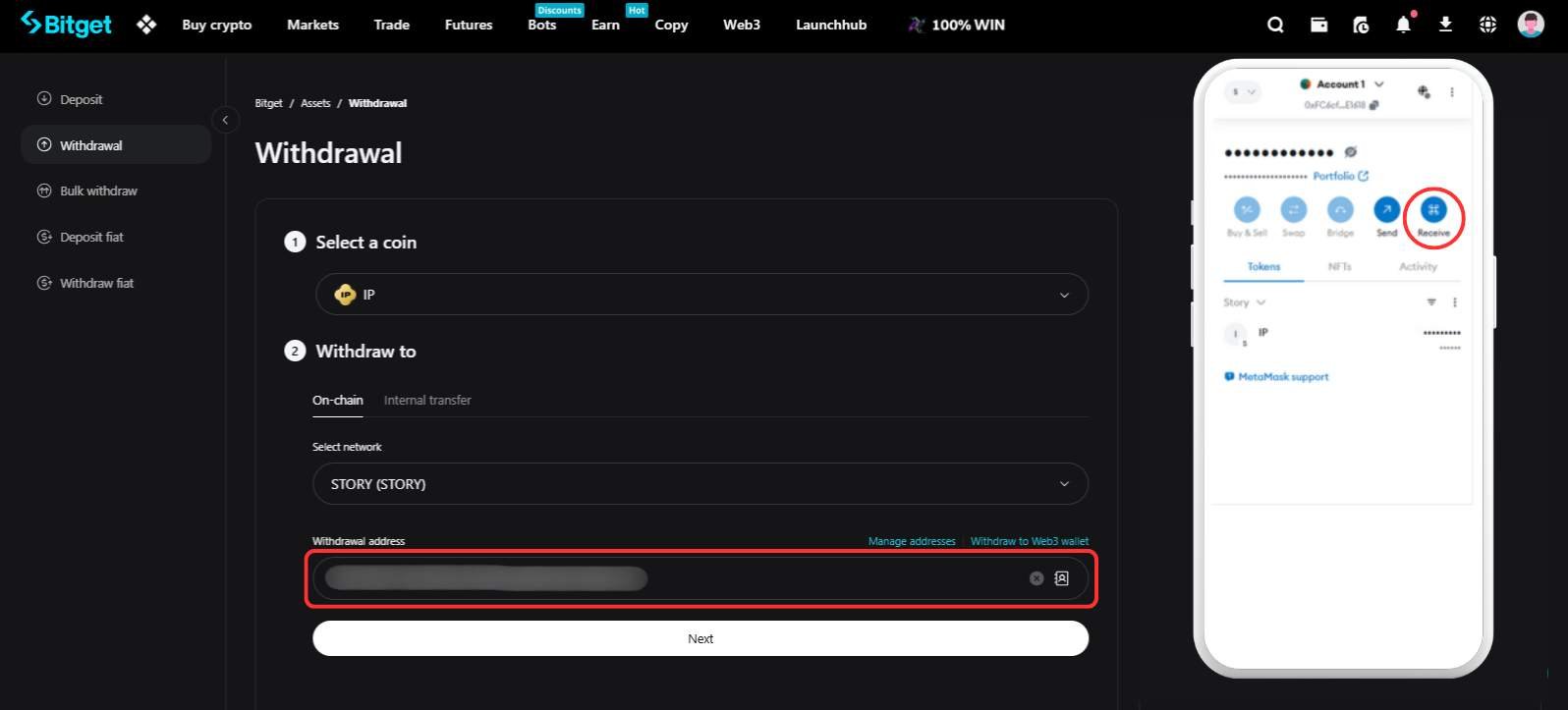Open token list more options in MetaMask
Viewport: 1568px width, 710px height.
pyautogui.click(x=1455, y=302)
